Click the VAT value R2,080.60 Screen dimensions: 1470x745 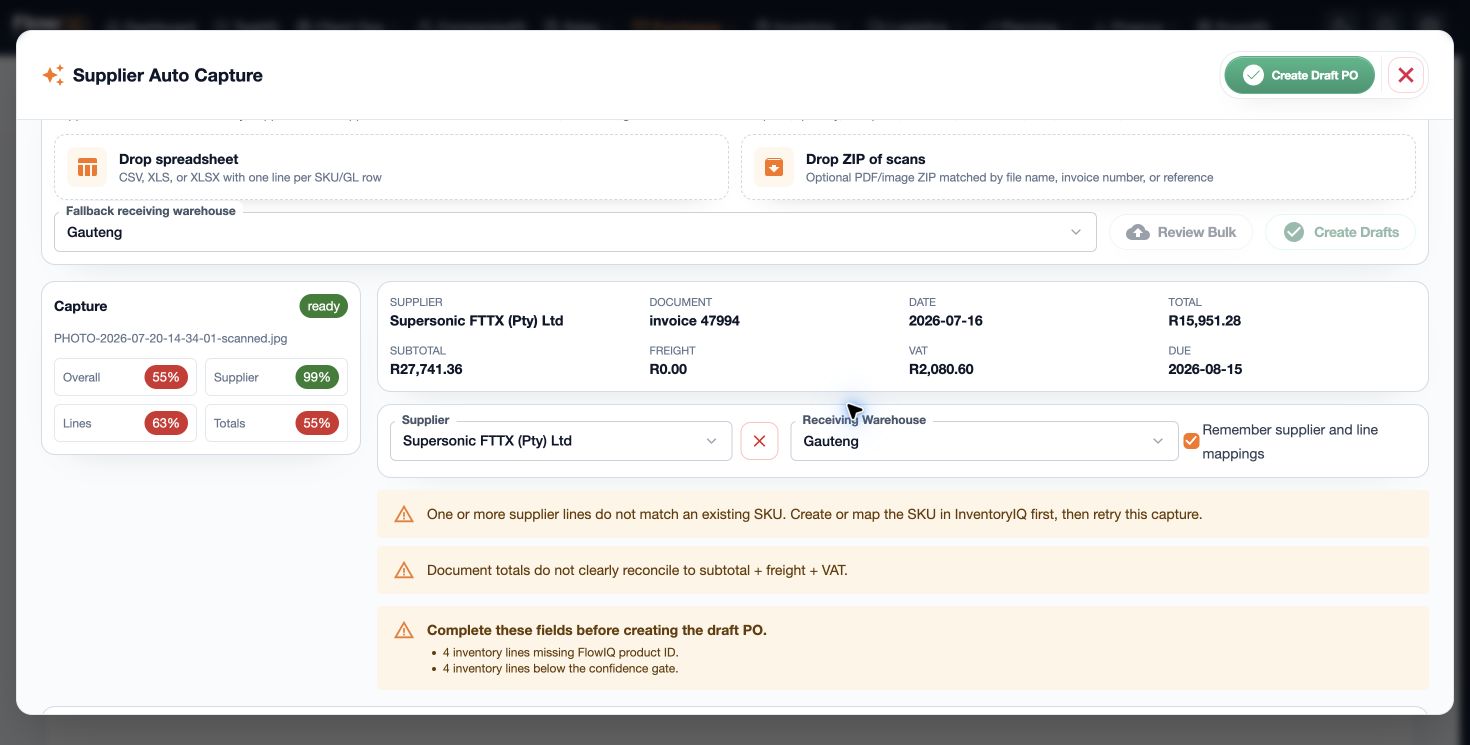pyautogui.click(x=941, y=369)
